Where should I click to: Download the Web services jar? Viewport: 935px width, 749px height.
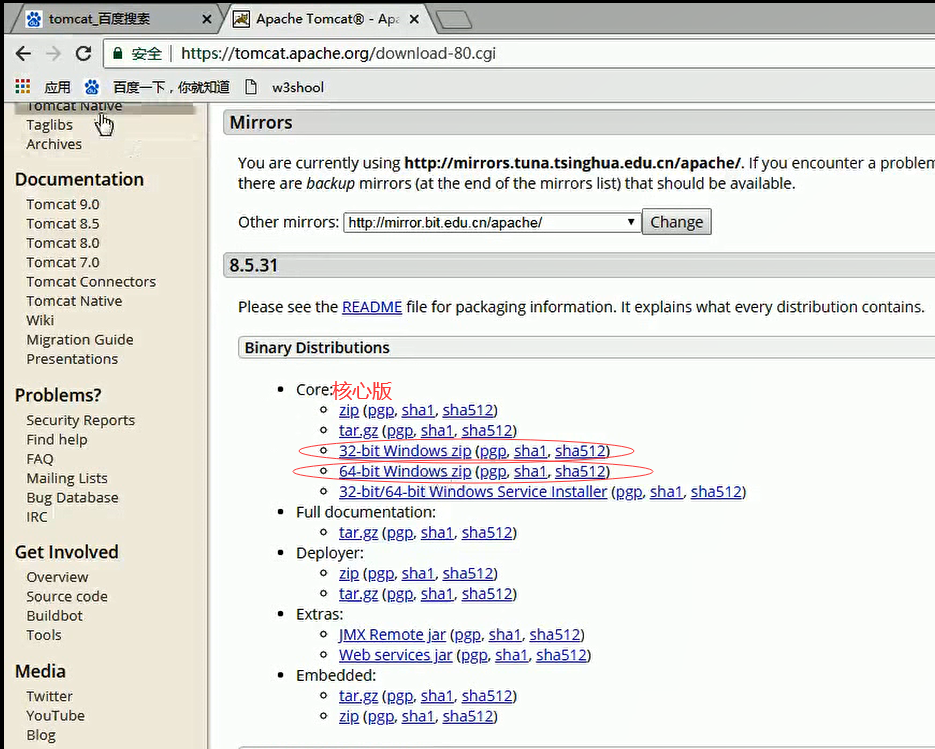pyautogui.click(x=395, y=655)
